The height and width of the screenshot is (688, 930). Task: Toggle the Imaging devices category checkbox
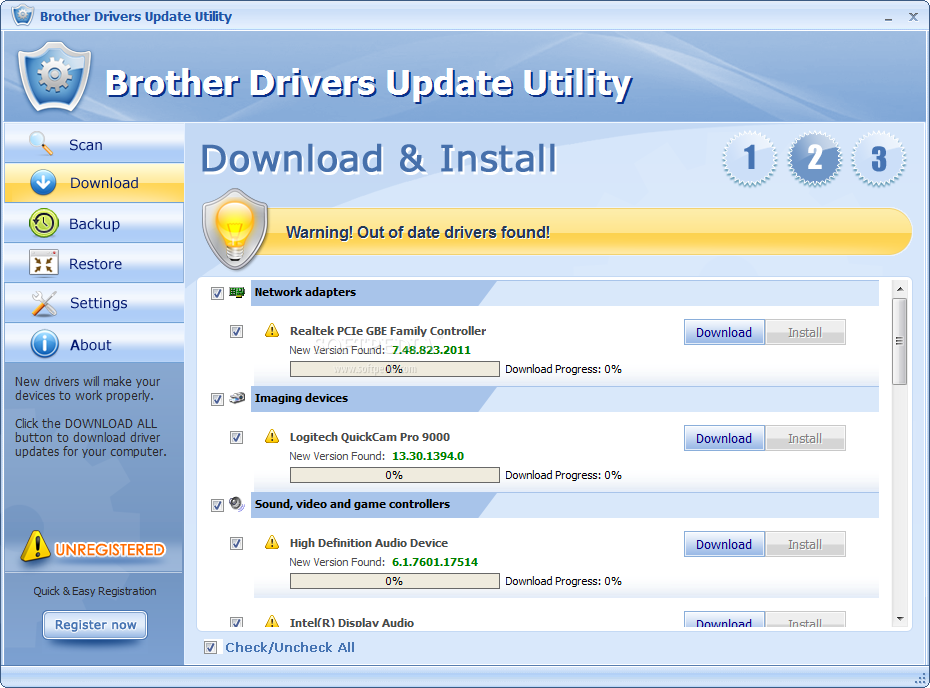click(x=217, y=399)
